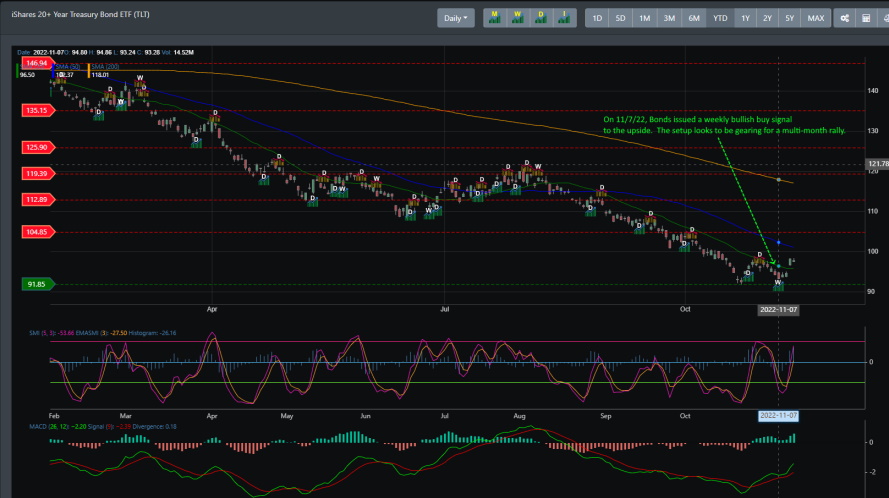Switch range to 2Y
The image size is (889, 498).
[x=767, y=18]
